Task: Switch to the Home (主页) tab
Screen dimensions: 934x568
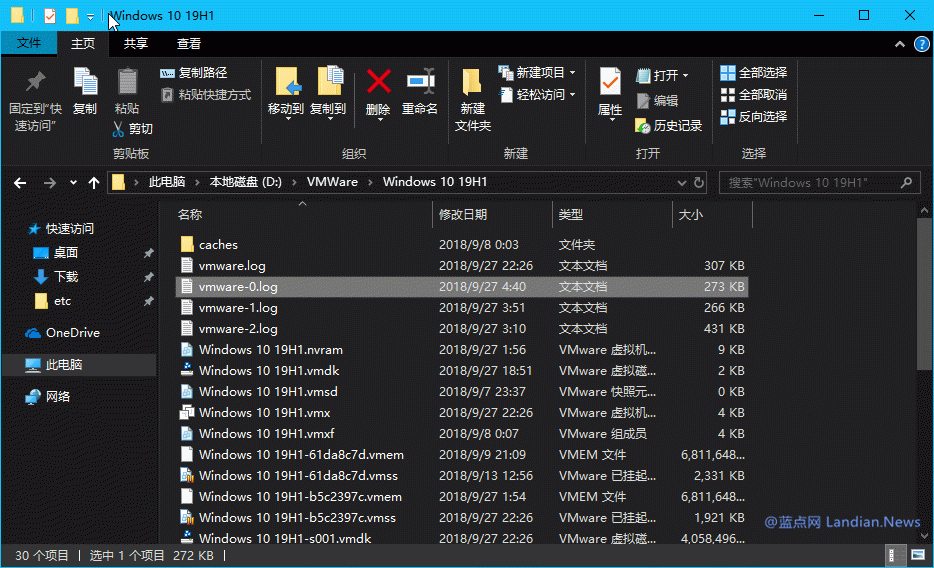Action: (x=83, y=43)
